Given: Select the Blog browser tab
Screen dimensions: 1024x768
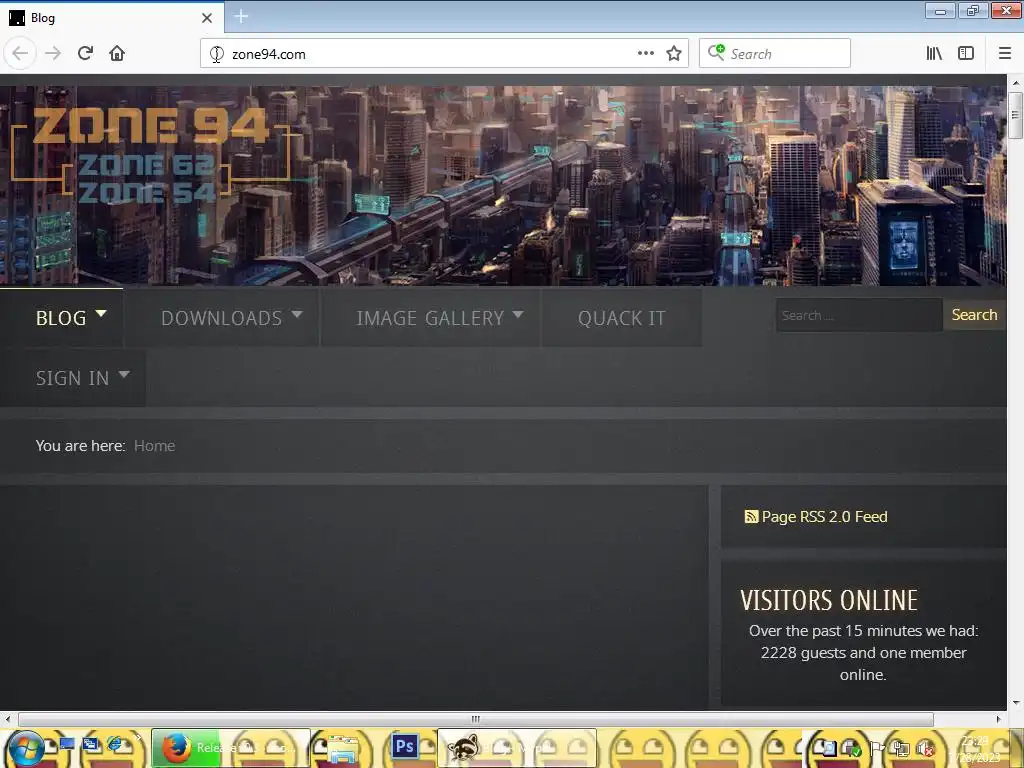Looking at the screenshot, I should pyautogui.click(x=112, y=18).
